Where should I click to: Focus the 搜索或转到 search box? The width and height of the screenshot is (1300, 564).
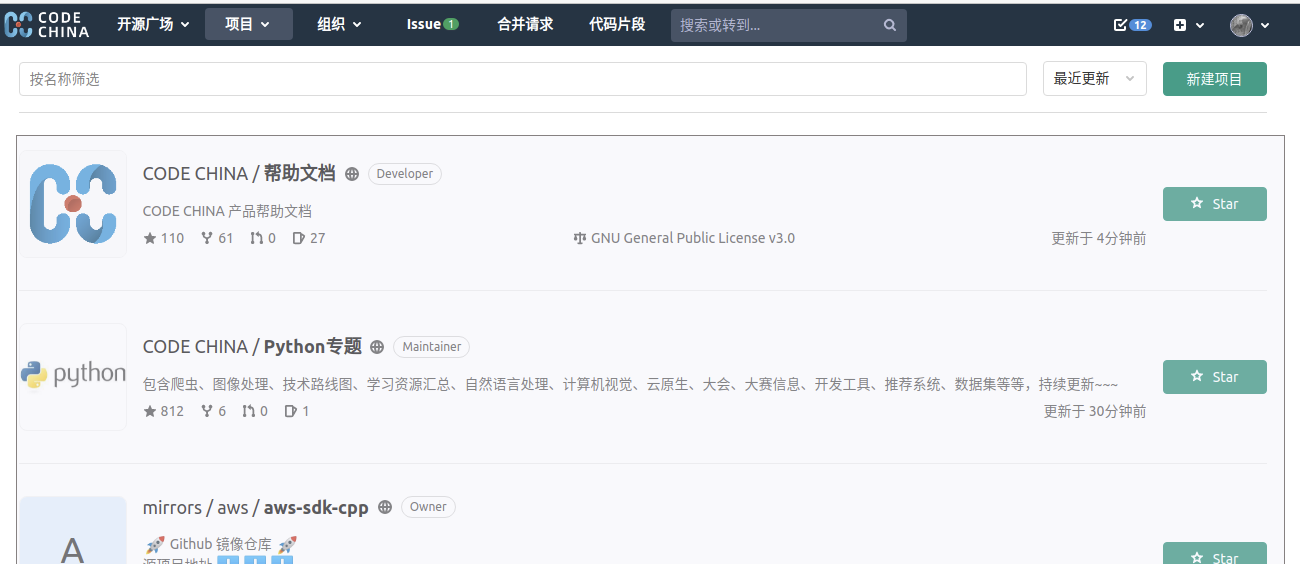click(x=788, y=25)
